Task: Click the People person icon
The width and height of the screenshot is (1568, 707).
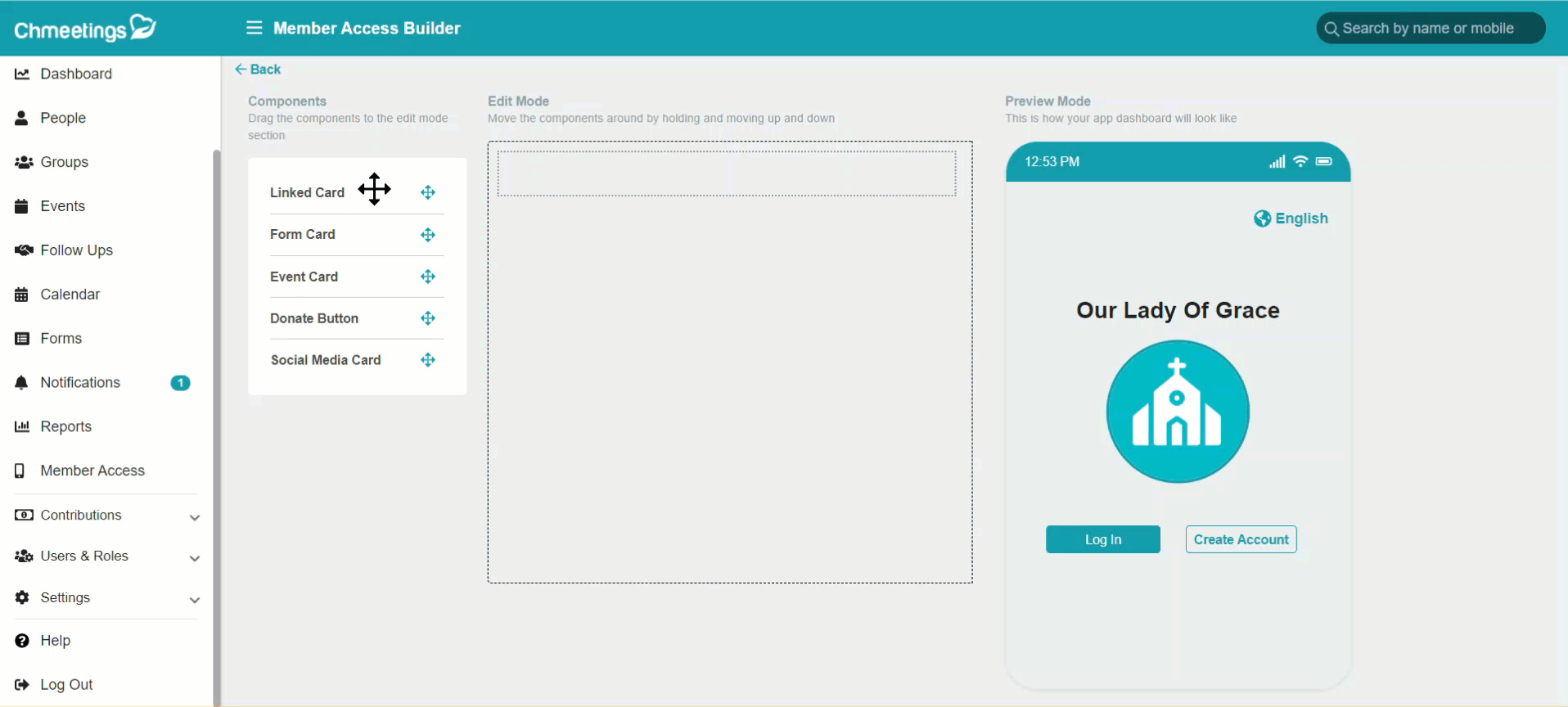Action: (22, 118)
